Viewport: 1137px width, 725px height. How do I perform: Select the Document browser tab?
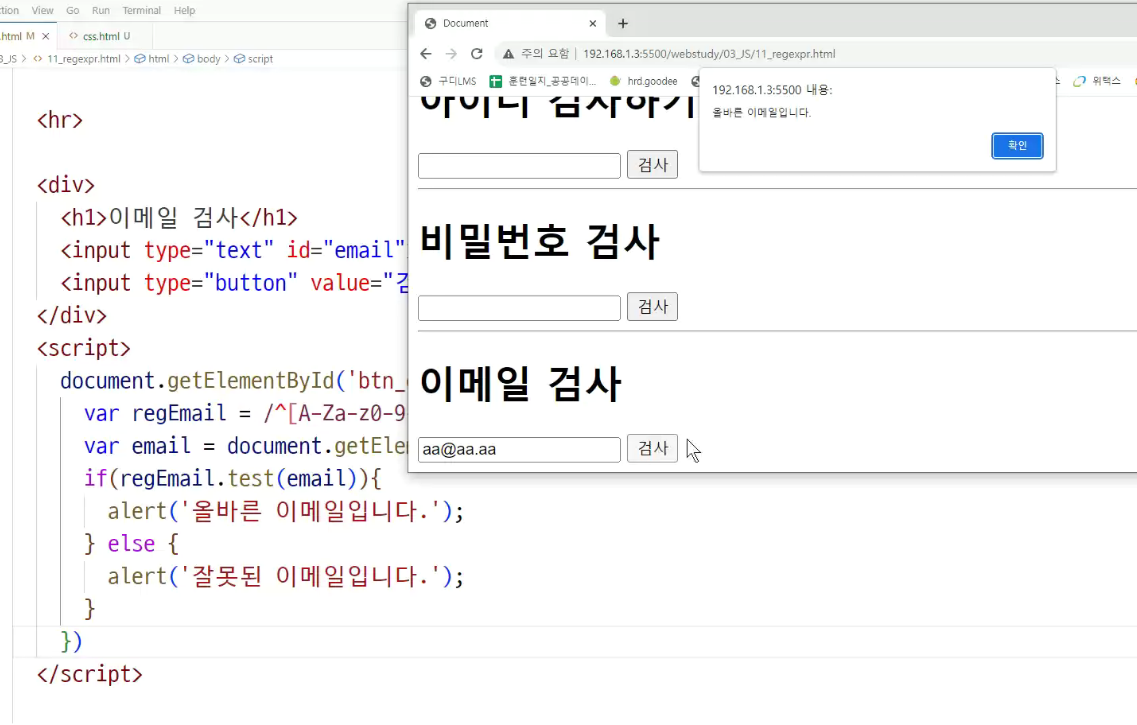point(511,23)
